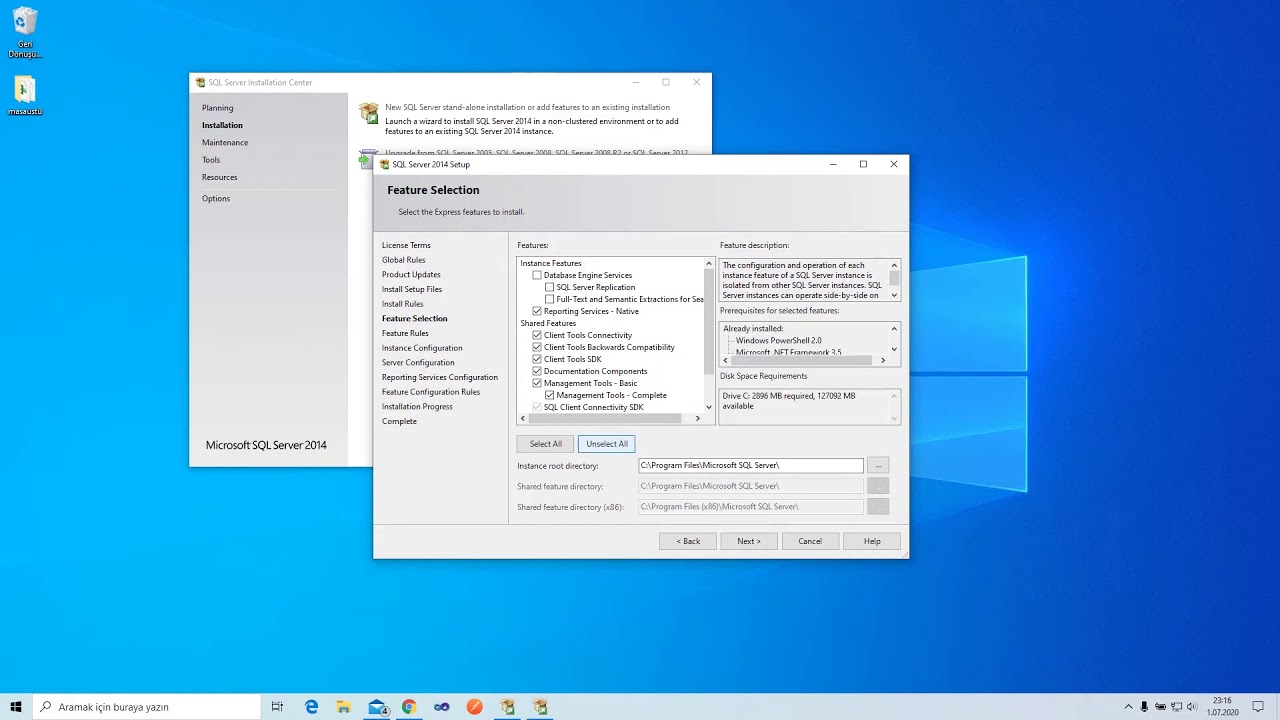Viewport: 1280px width, 720px height.
Task: Click the Instance Configuration wizard step
Action: pos(422,348)
